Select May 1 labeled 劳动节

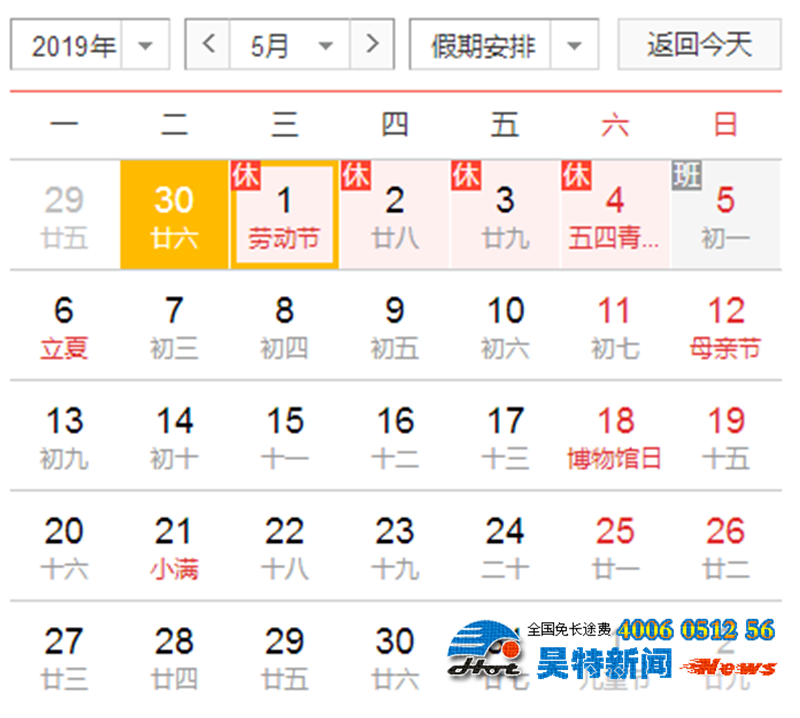pos(284,215)
